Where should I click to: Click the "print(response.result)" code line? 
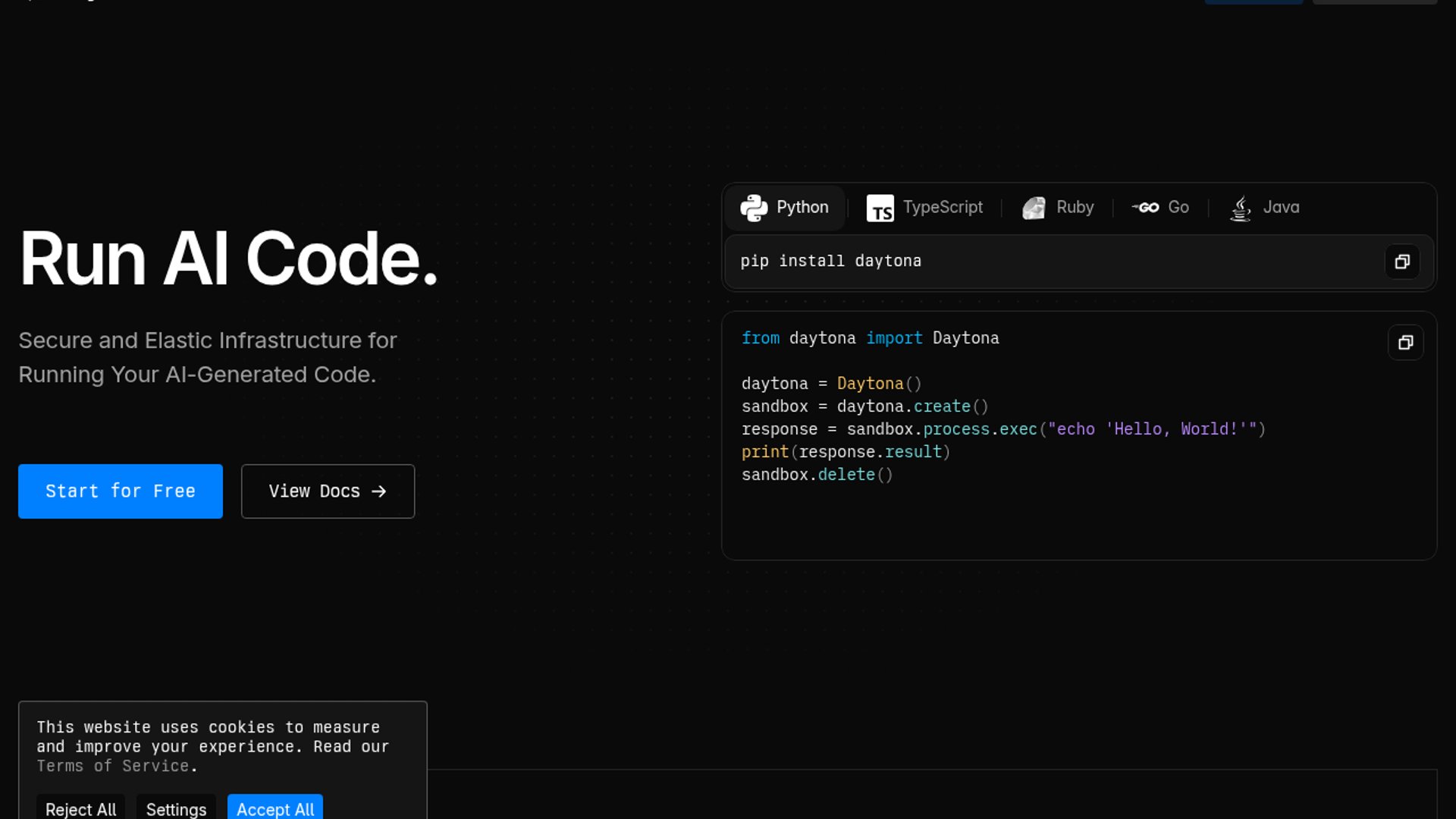(x=846, y=452)
